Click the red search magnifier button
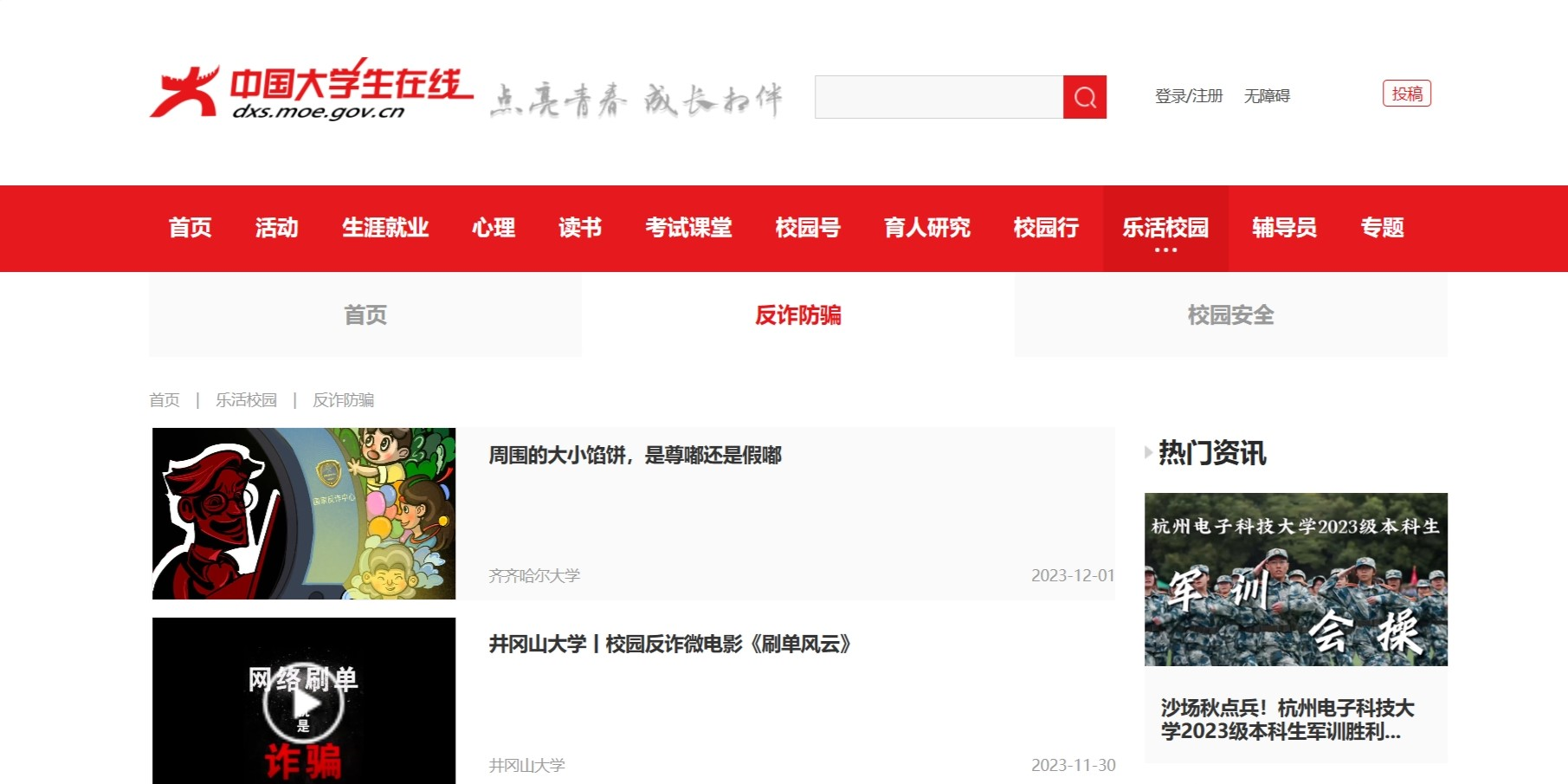Viewport: 1568px width, 784px height. 1084,97
